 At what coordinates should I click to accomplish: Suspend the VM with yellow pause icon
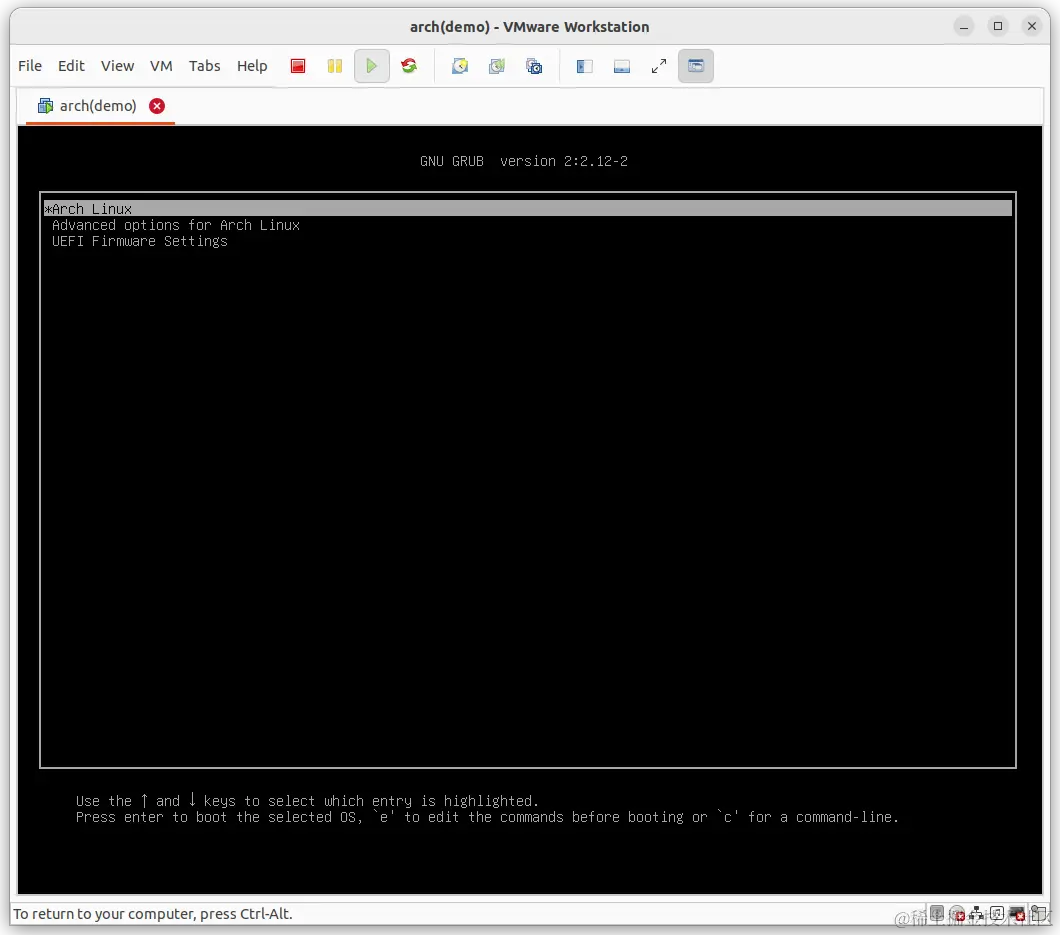[335, 66]
